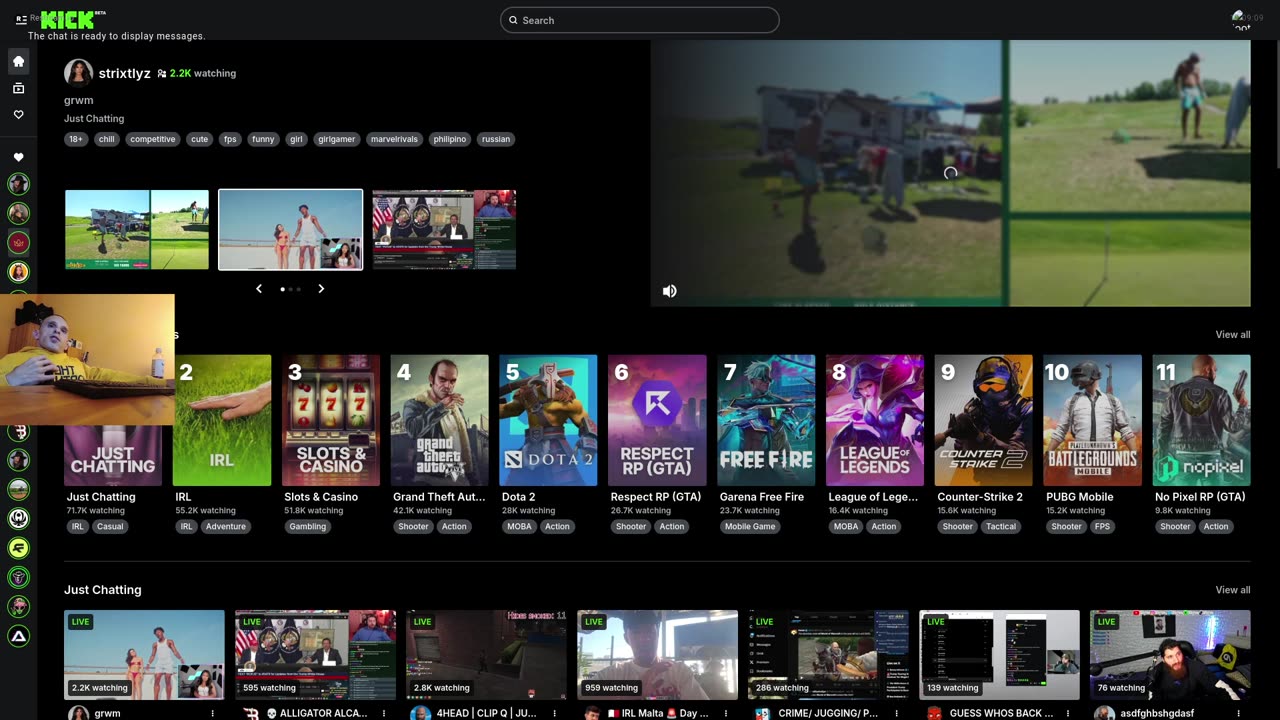1280x720 pixels.
Task: Show next featured stream in carousel
Action: pyautogui.click(x=321, y=289)
